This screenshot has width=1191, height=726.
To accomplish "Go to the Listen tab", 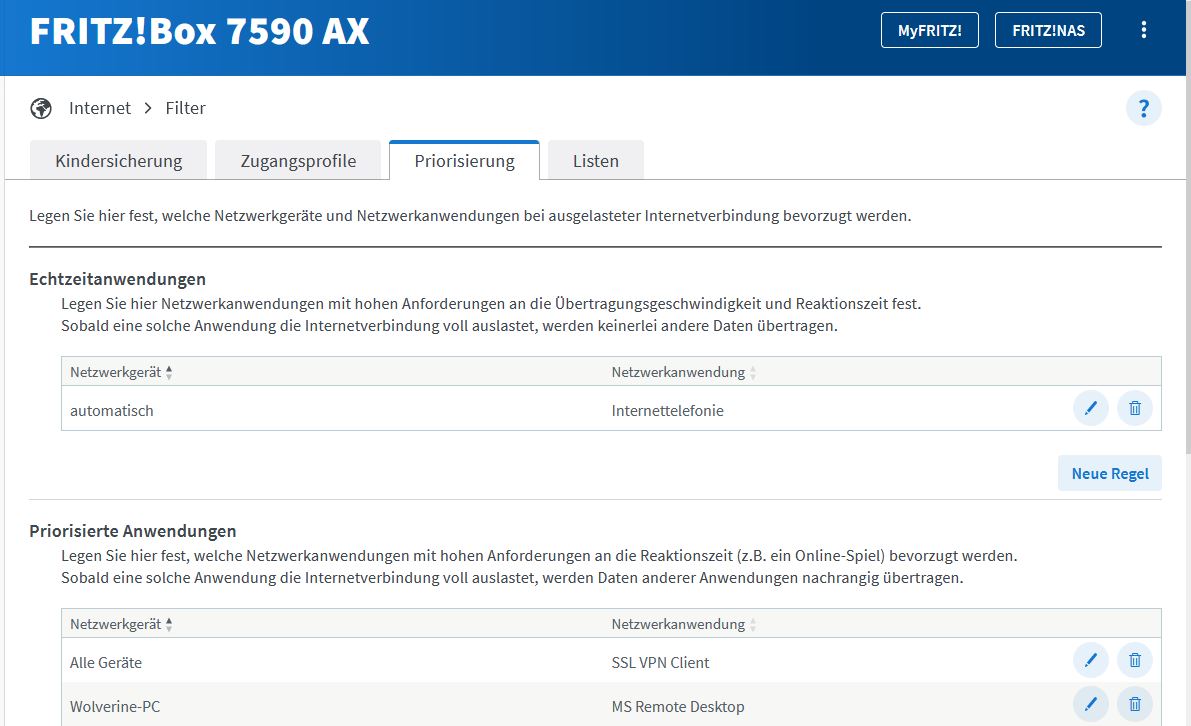I will [596, 160].
